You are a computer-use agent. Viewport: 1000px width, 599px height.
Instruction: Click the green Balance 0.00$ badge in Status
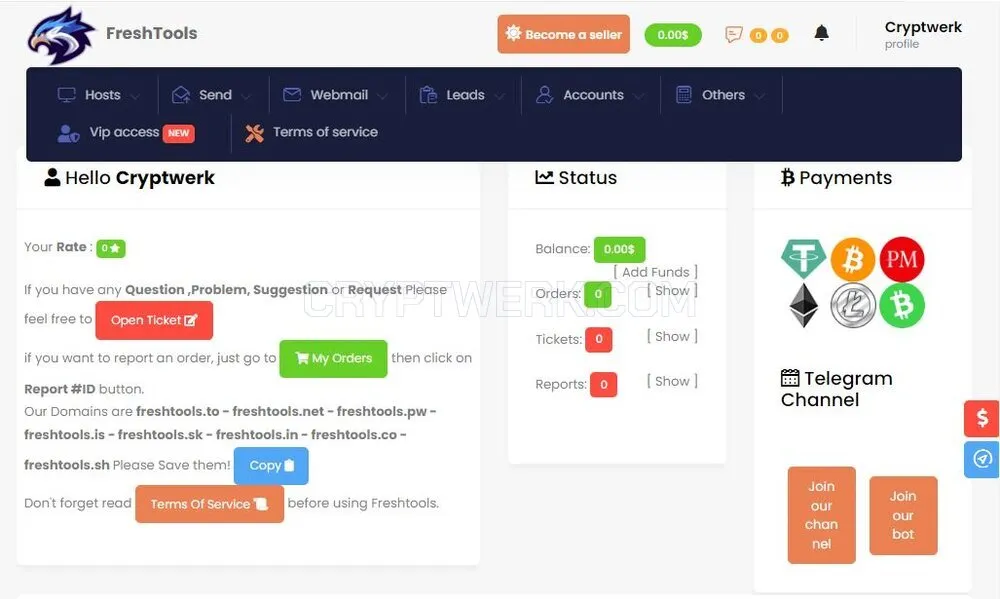[619, 249]
